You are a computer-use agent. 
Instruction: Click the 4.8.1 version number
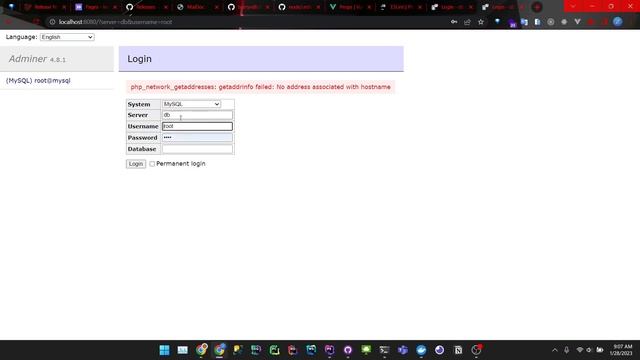click(x=58, y=60)
